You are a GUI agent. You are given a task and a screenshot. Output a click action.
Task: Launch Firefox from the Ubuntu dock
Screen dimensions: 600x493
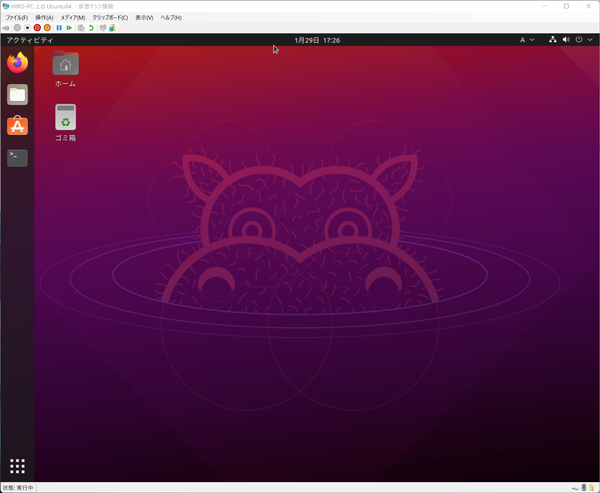(17, 63)
